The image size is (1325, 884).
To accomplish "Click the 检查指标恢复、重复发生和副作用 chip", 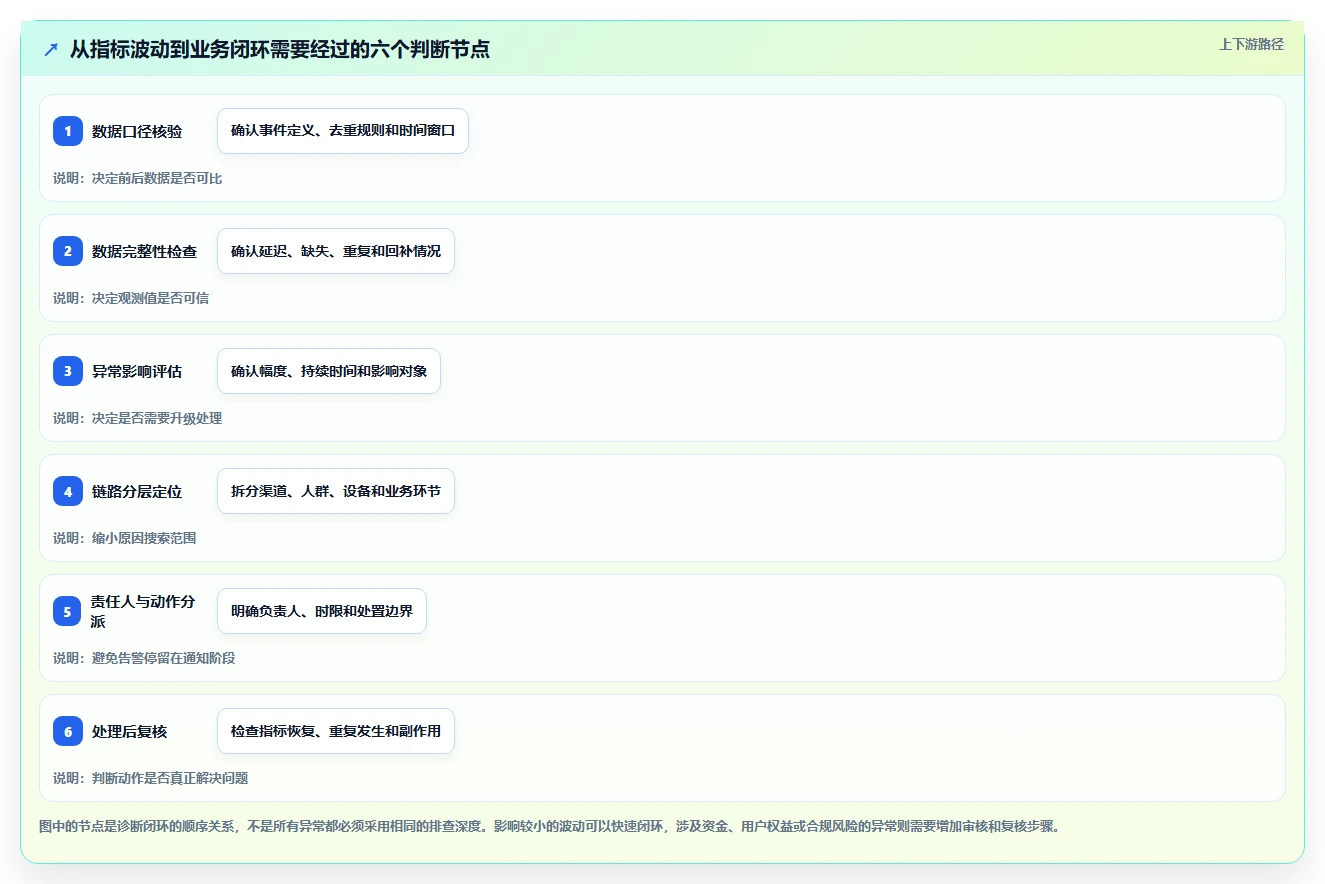I will click(336, 731).
